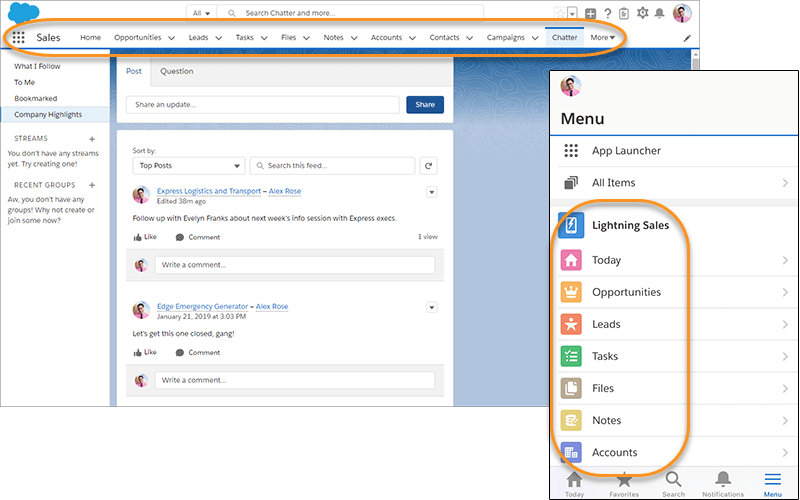800x500 pixels.
Task: Switch to the Question tab
Action: [177, 71]
